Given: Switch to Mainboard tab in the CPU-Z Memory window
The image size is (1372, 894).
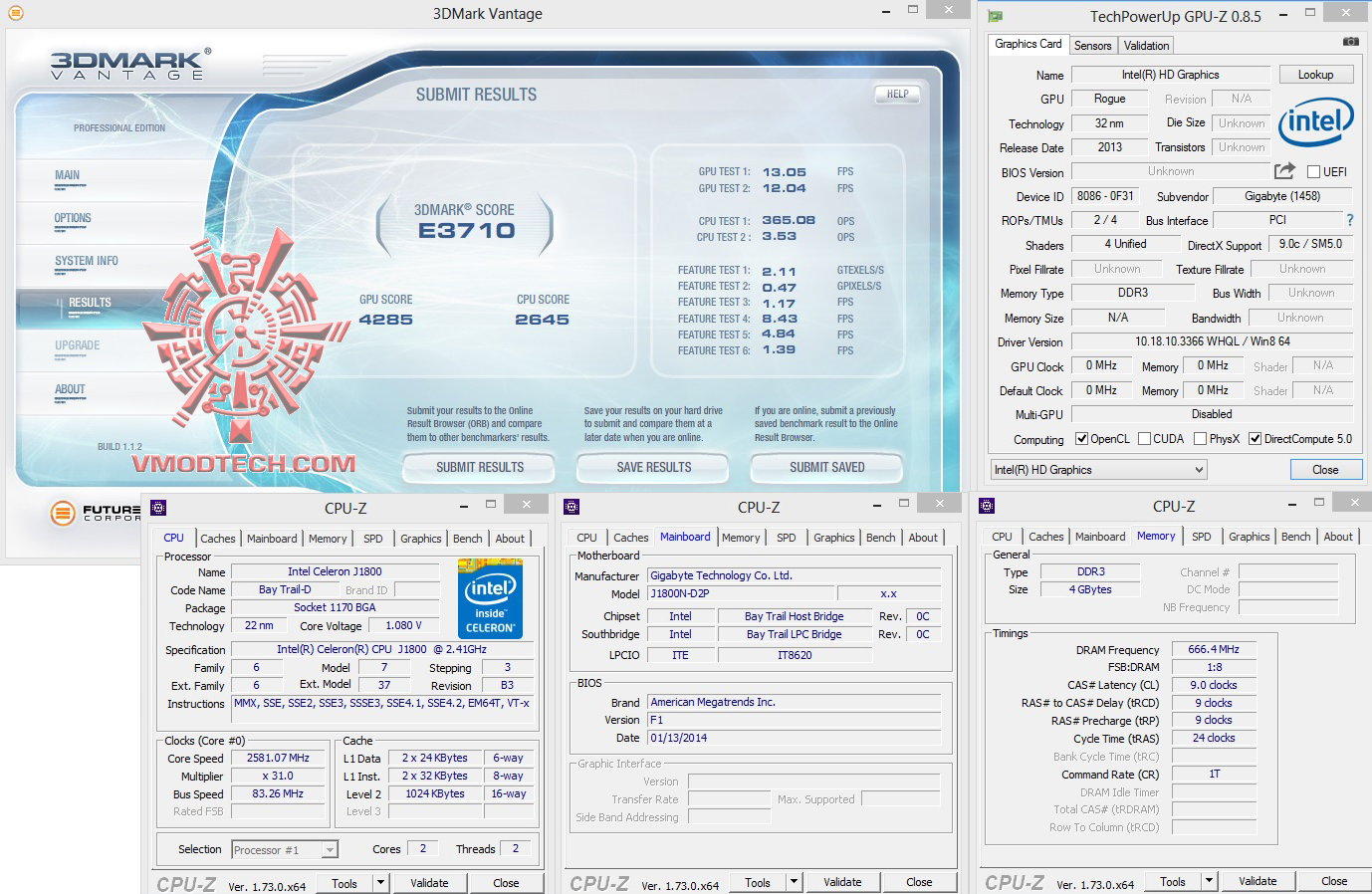Looking at the screenshot, I should (1100, 537).
